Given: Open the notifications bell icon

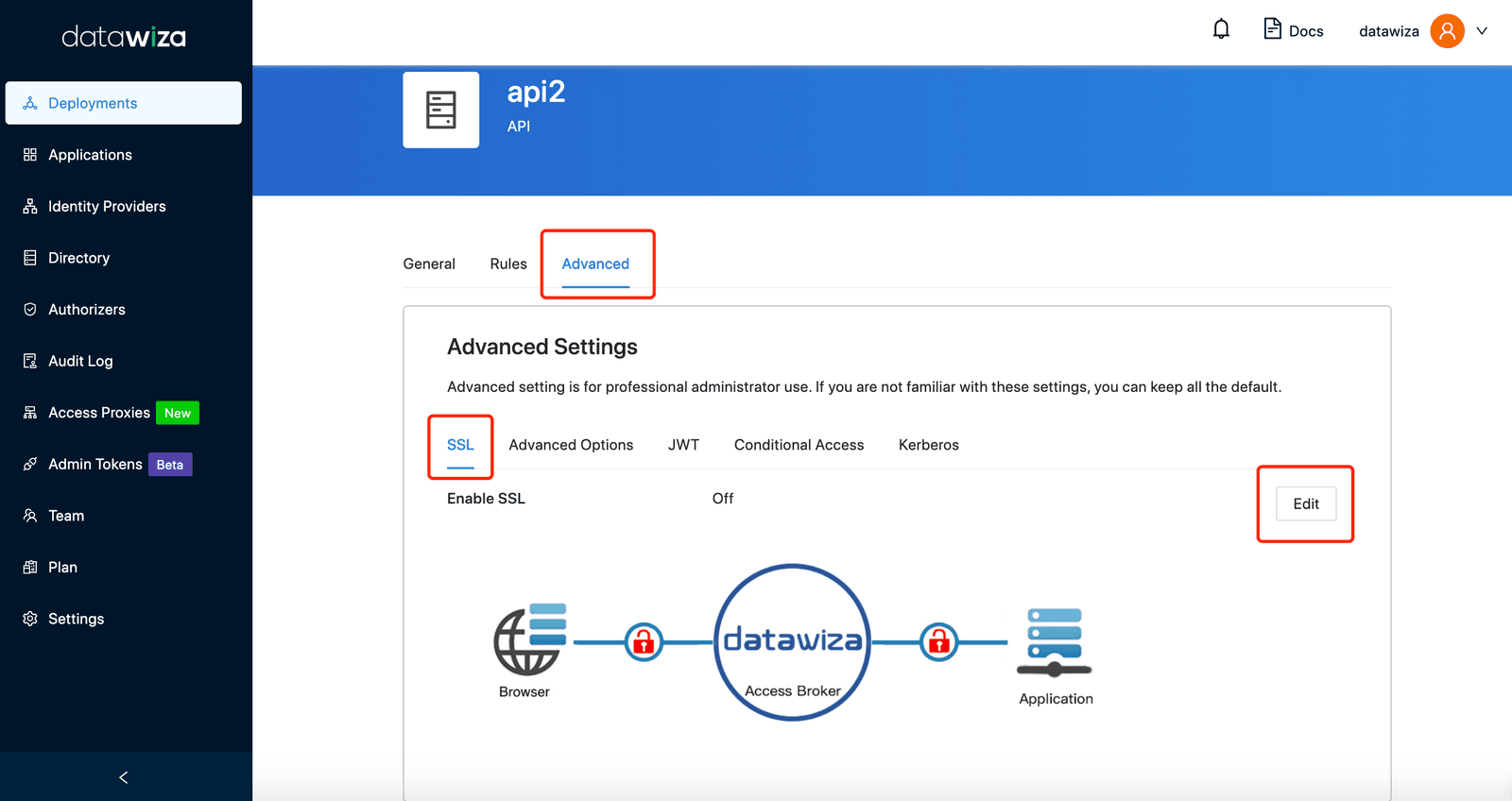Looking at the screenshot, I should click(1221, 29).
